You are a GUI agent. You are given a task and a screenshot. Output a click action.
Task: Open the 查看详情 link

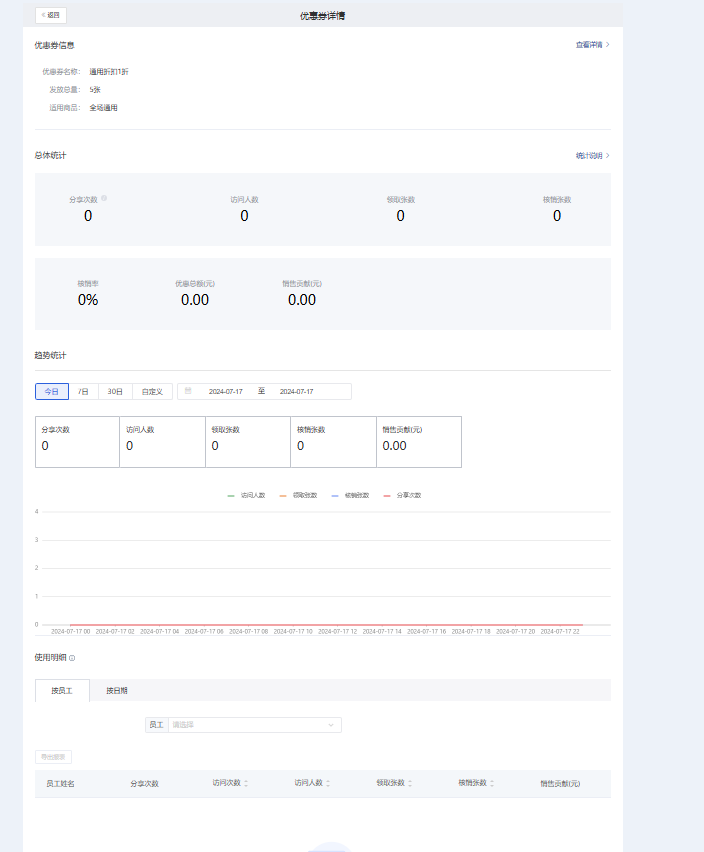point(592,45)
